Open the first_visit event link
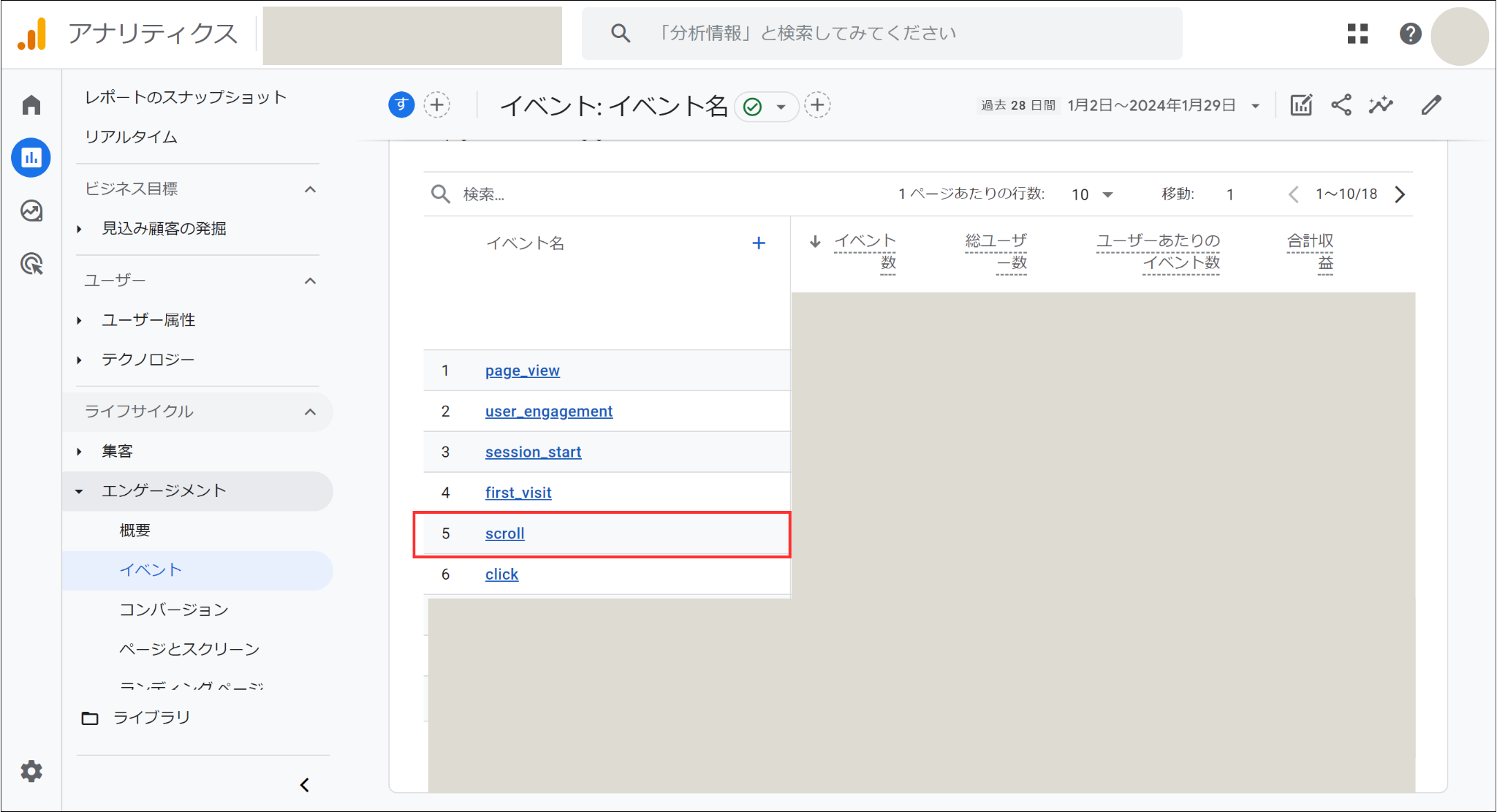The width and height of the screenshot is (1497, 812). (518, 493)
